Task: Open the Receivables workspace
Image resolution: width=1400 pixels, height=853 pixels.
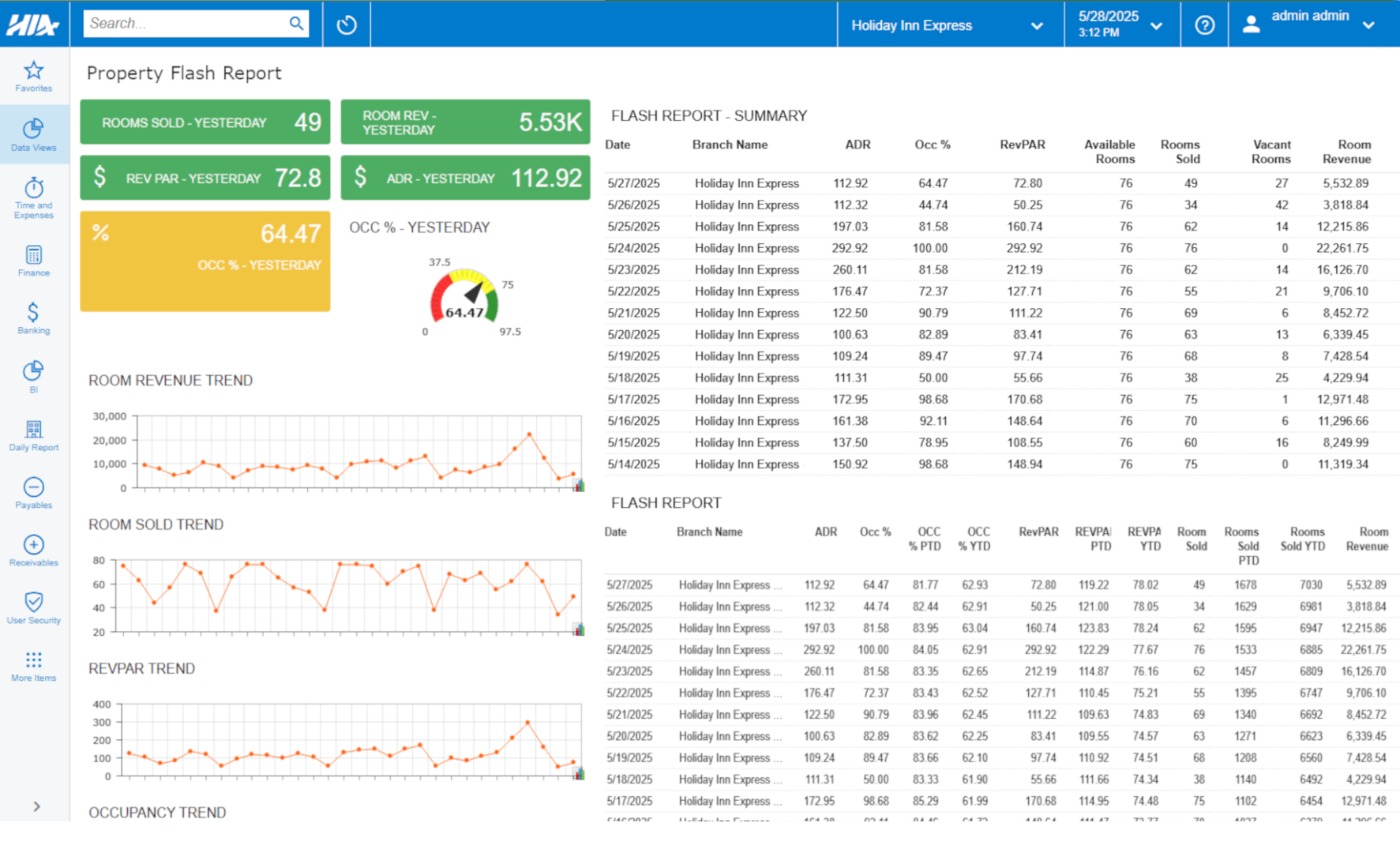Action: [33, 551]
